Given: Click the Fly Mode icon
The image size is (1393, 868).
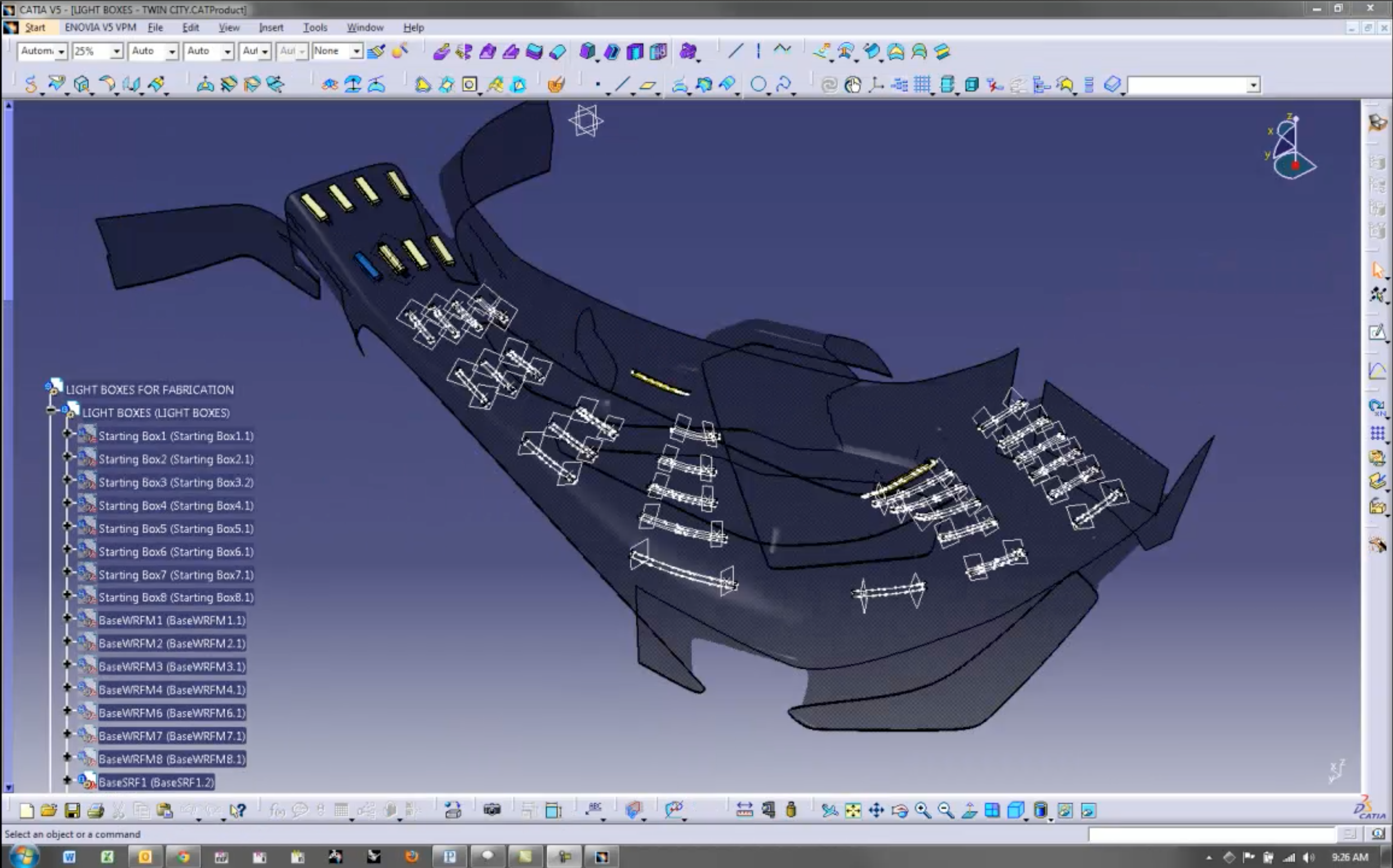Looking at the screenshot, I should 830,810.
